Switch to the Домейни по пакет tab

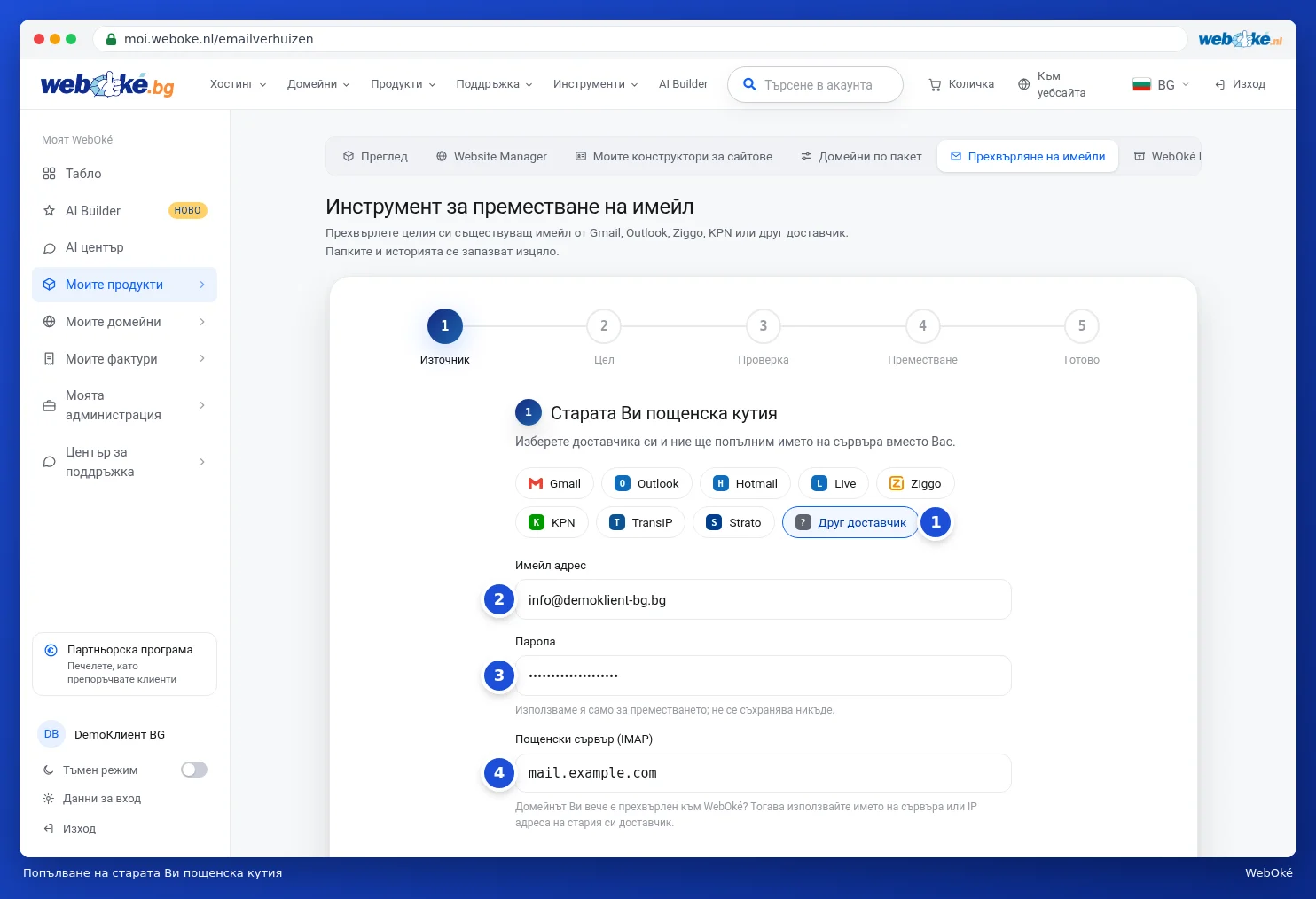[861, 157]
